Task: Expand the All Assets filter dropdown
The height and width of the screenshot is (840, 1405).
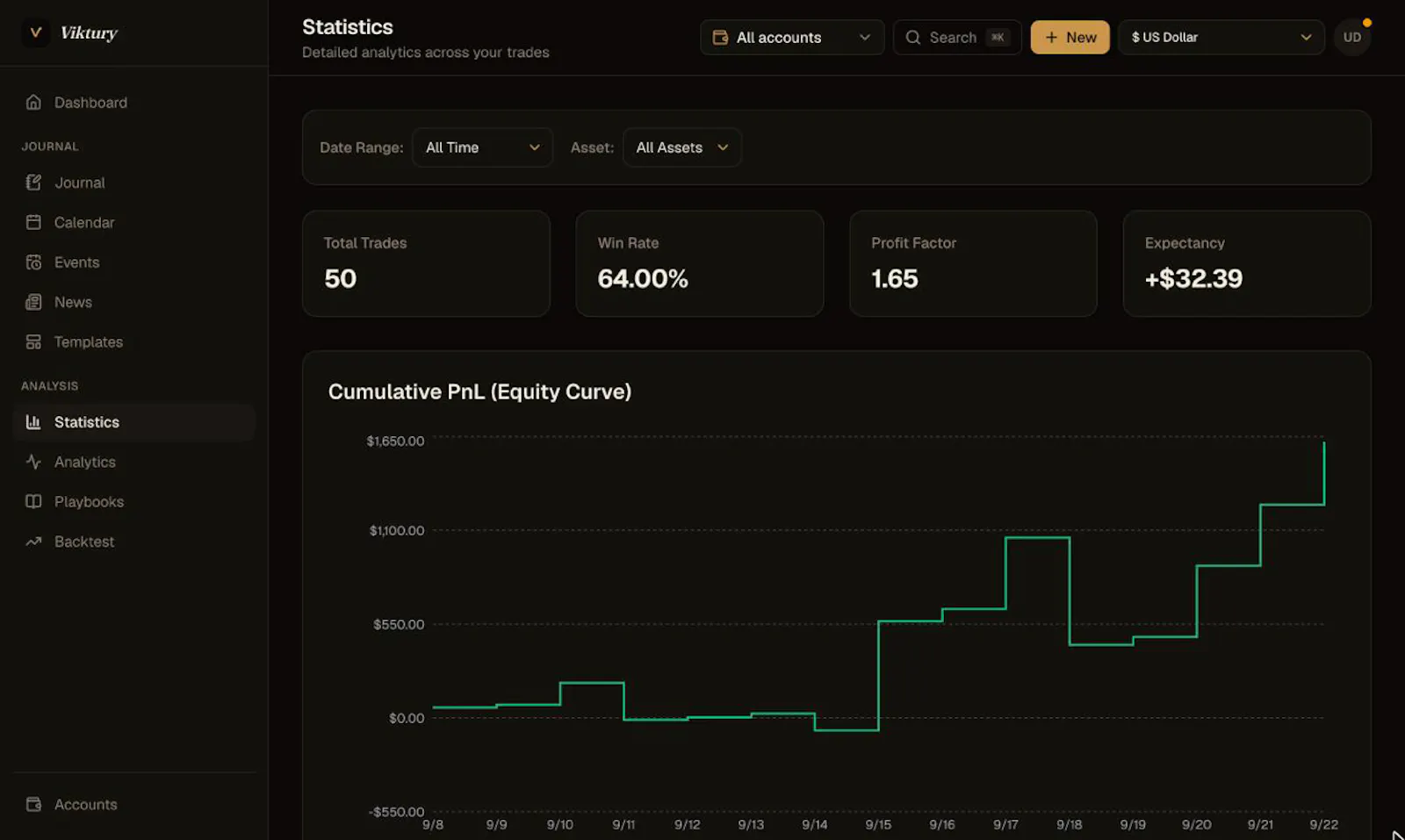Action: click(x=682, y=147)
